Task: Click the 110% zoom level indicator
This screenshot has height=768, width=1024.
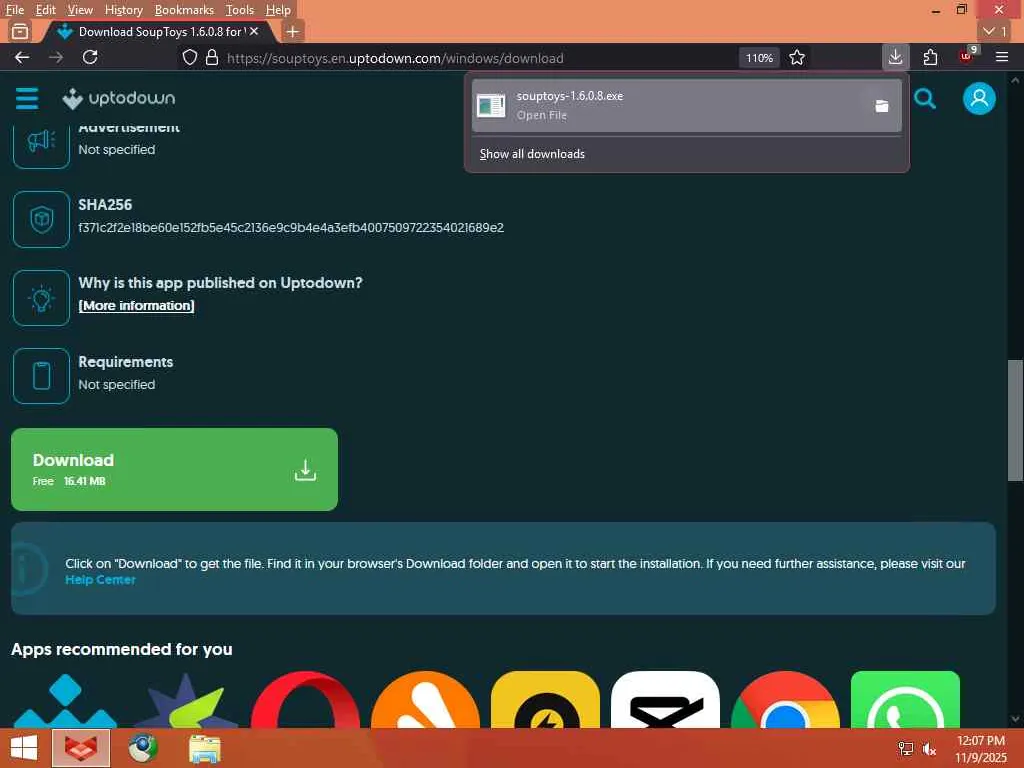Action: (x=760, y=57)
